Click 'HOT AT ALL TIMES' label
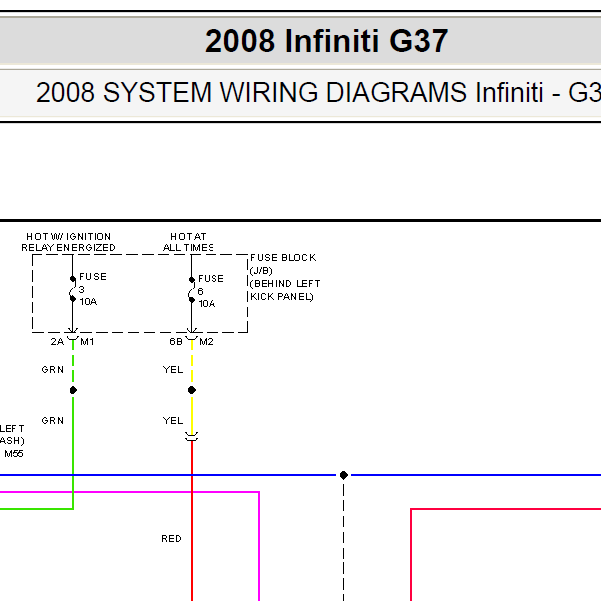 188,242
